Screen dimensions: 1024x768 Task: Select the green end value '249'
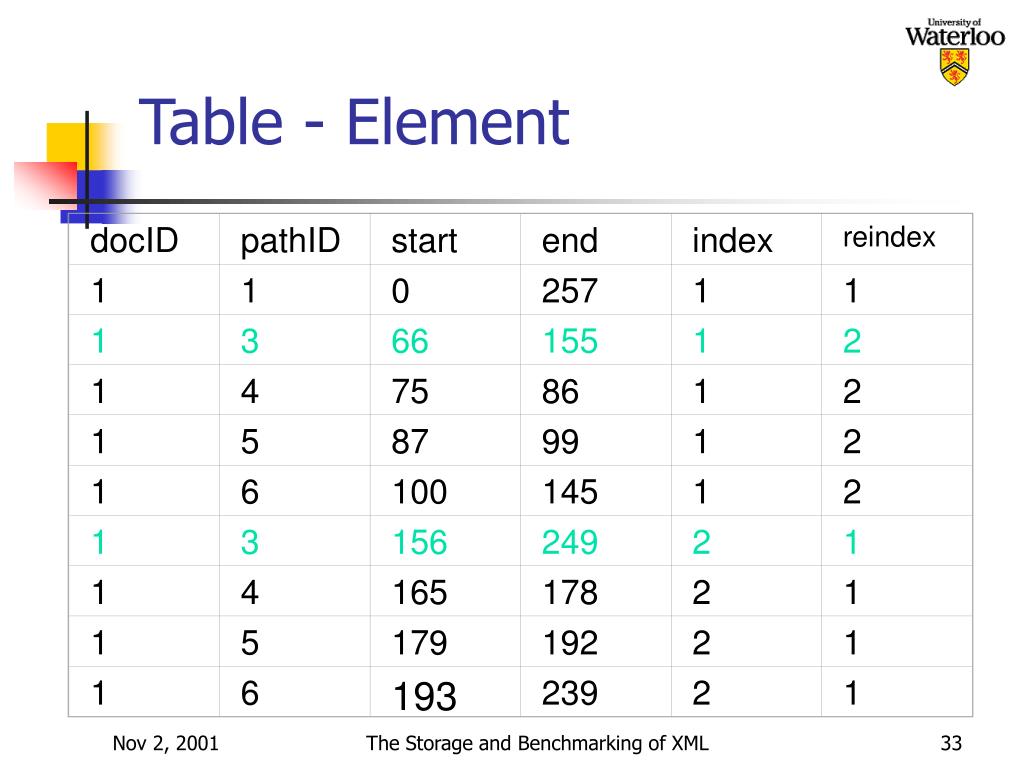coord(569,543)
